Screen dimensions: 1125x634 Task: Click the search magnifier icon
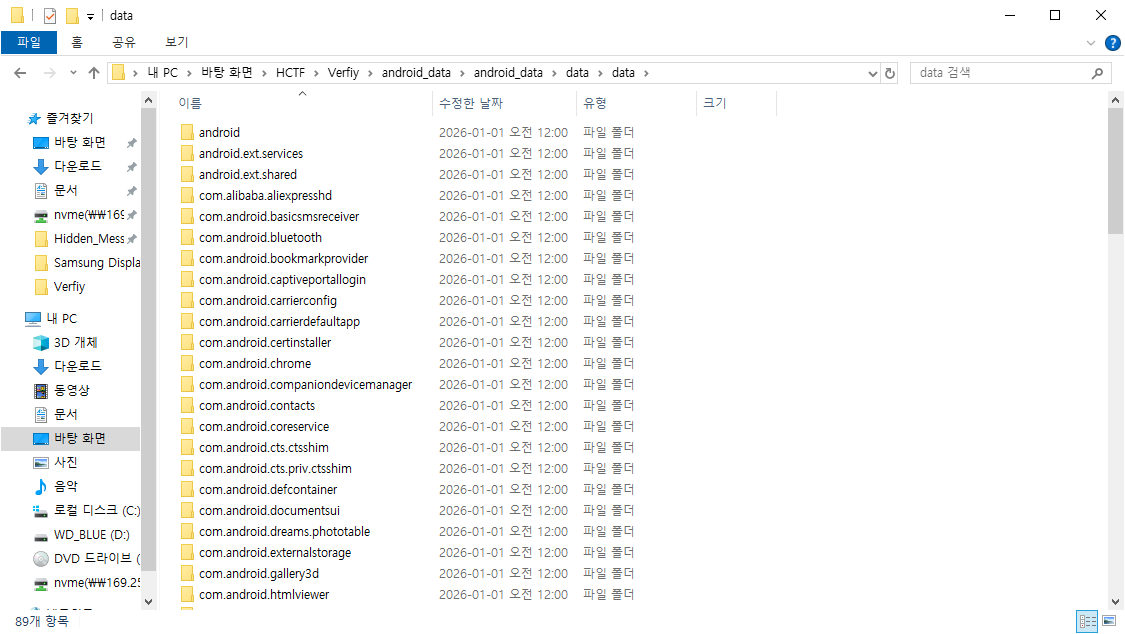pyautogui.click(x=1097, y=73)
